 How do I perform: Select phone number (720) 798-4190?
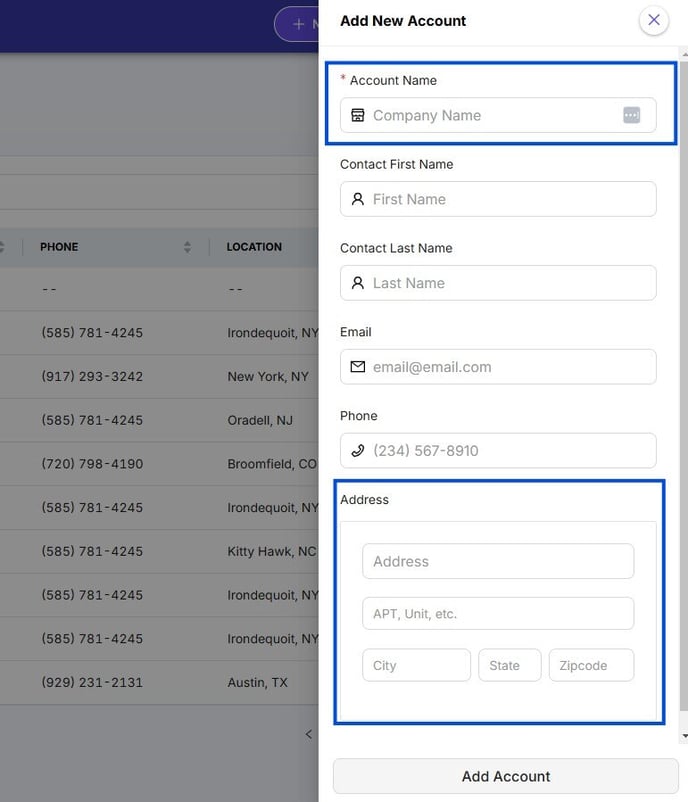pos(92,464)
